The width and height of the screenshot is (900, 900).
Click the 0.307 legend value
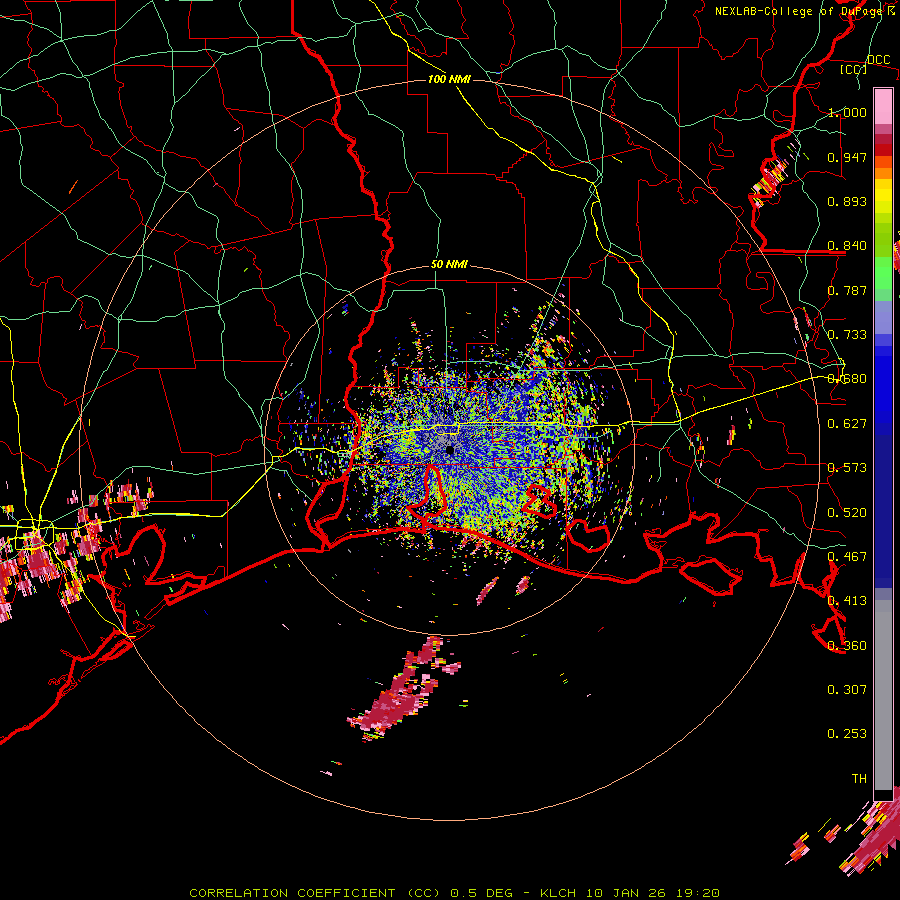point(847,690)
